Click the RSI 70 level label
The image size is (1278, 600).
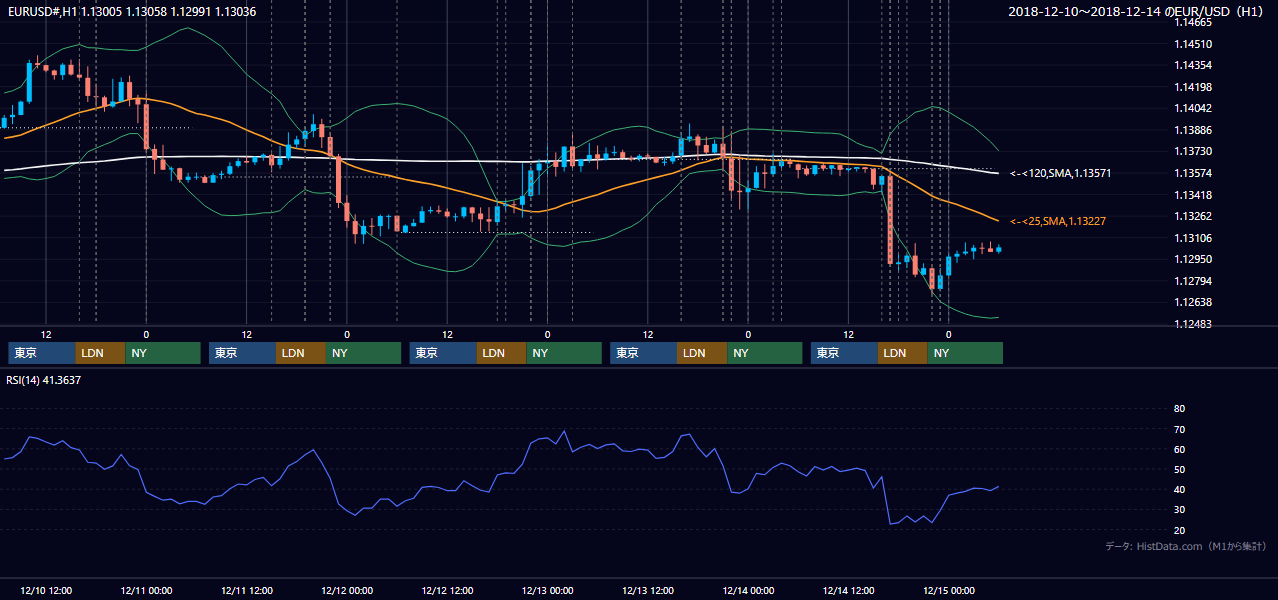click(1179, 429)
